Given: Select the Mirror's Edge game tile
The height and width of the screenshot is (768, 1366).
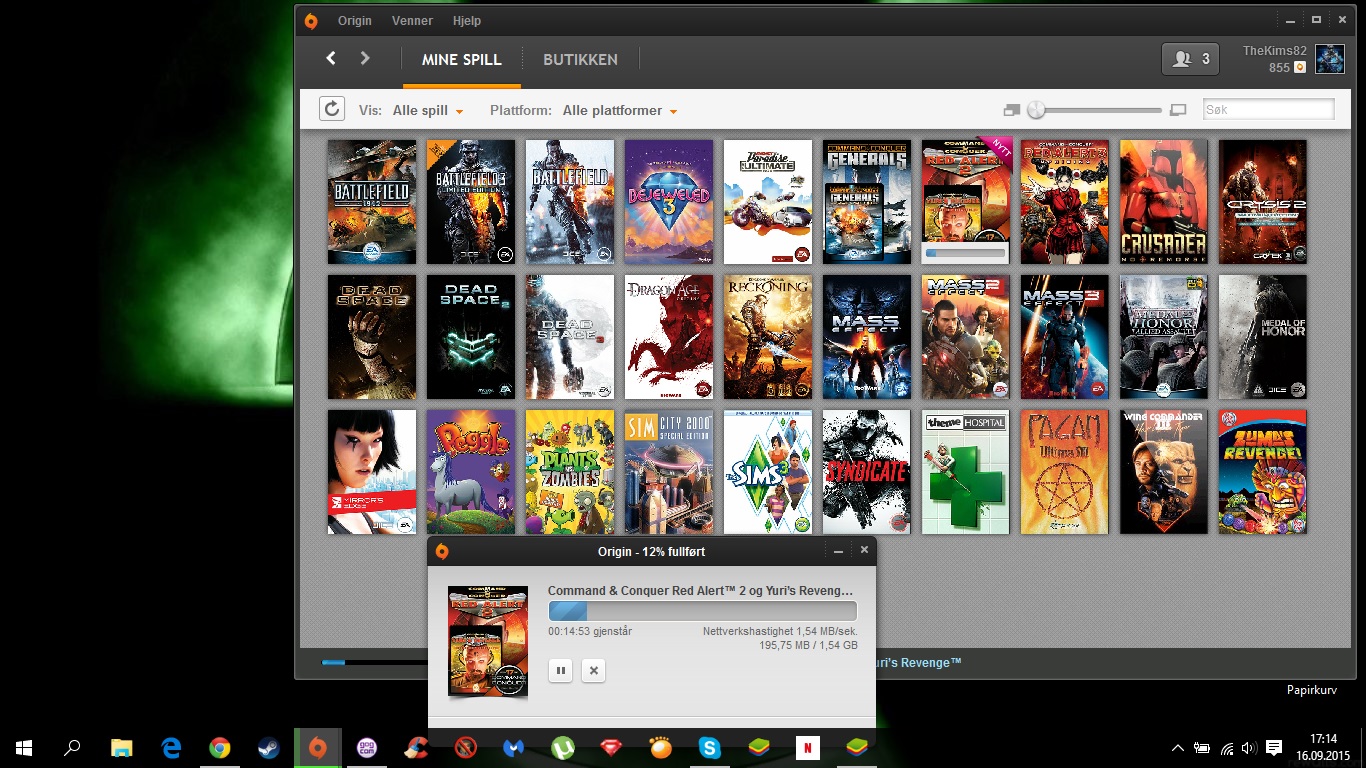Looking at the screenshot, I should coord(372,472).
